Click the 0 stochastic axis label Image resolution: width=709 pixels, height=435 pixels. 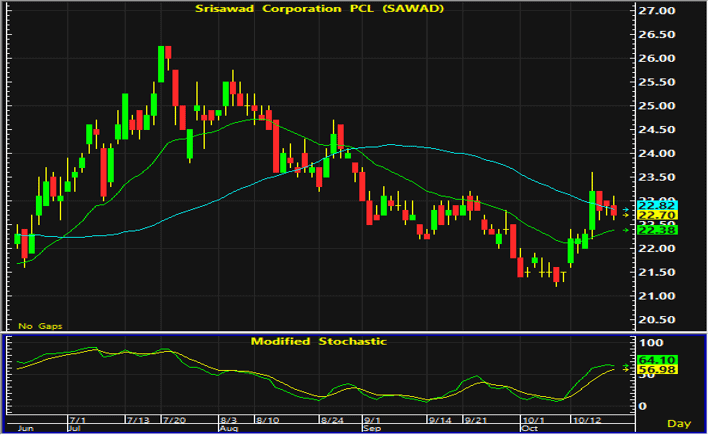point(642,406)
